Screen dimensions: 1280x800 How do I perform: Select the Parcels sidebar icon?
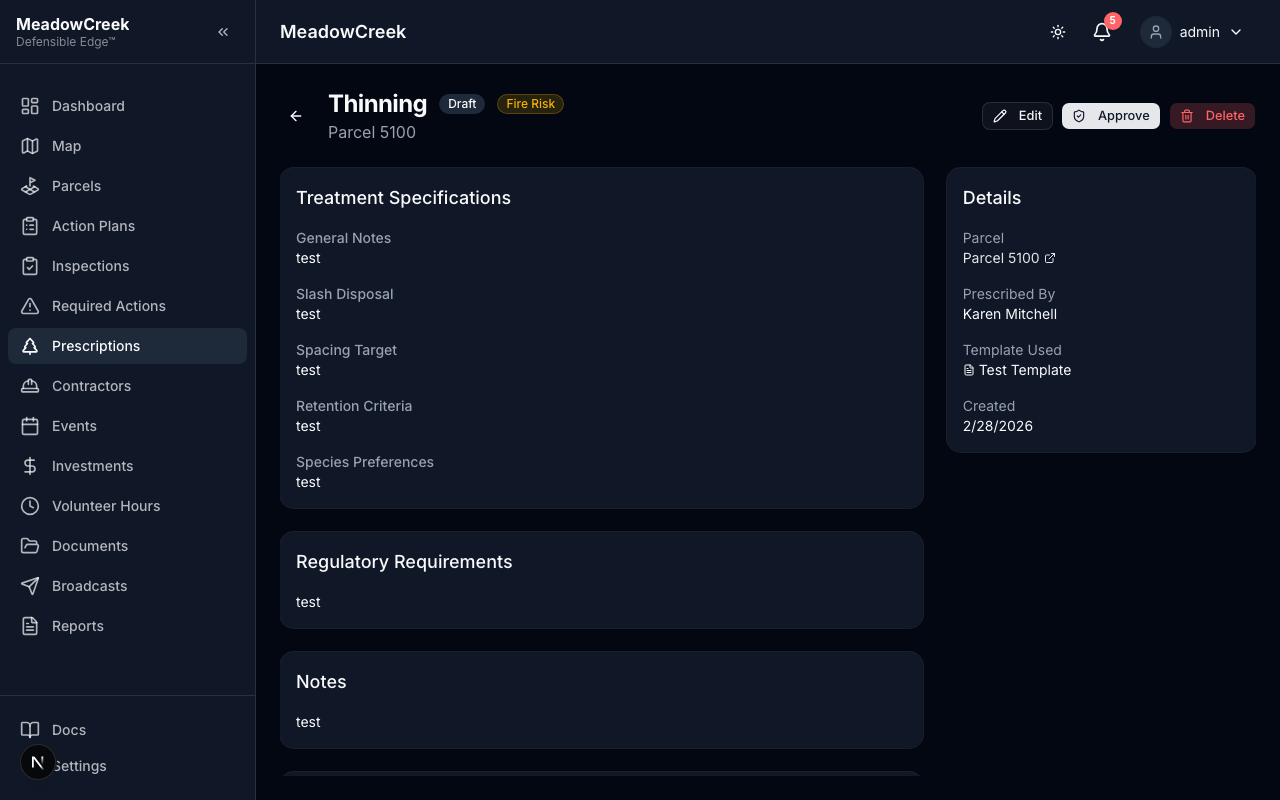tap(30, 186)
